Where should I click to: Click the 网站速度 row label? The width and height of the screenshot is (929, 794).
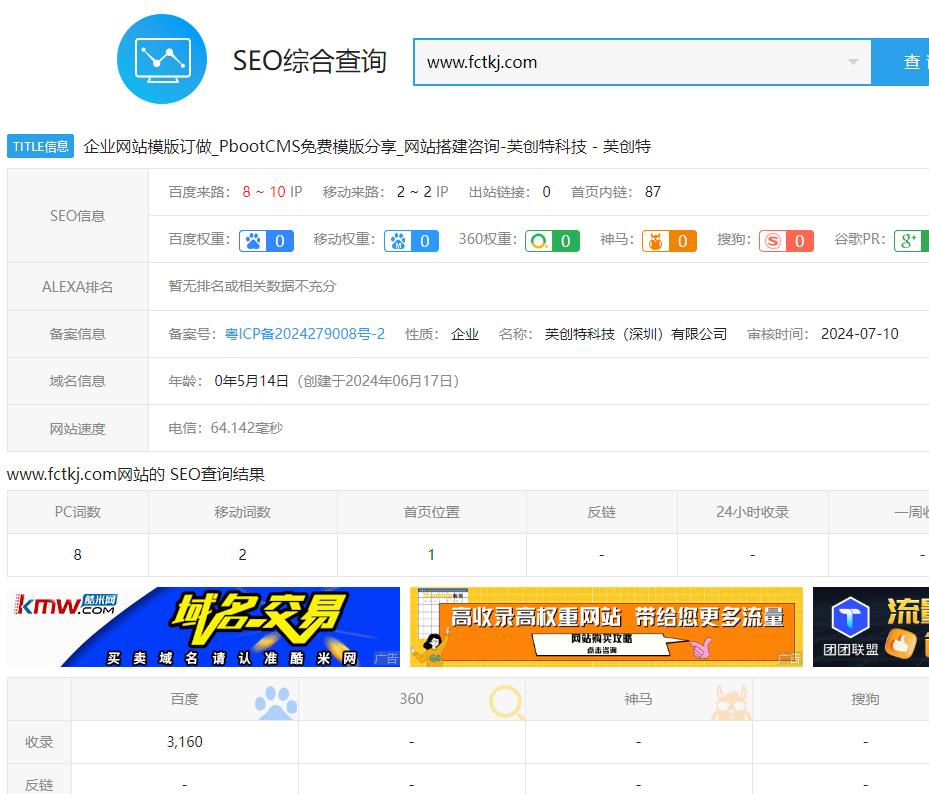pos(78,428)
